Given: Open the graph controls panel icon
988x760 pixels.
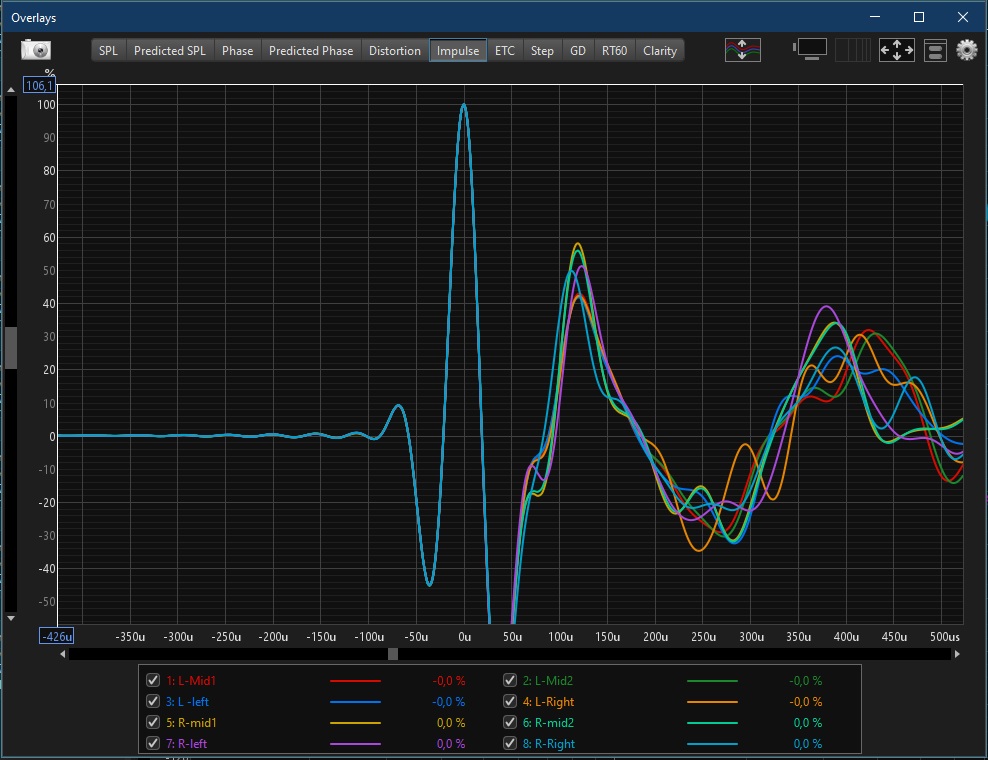Looking at the screenshot, I should [935, 50].
